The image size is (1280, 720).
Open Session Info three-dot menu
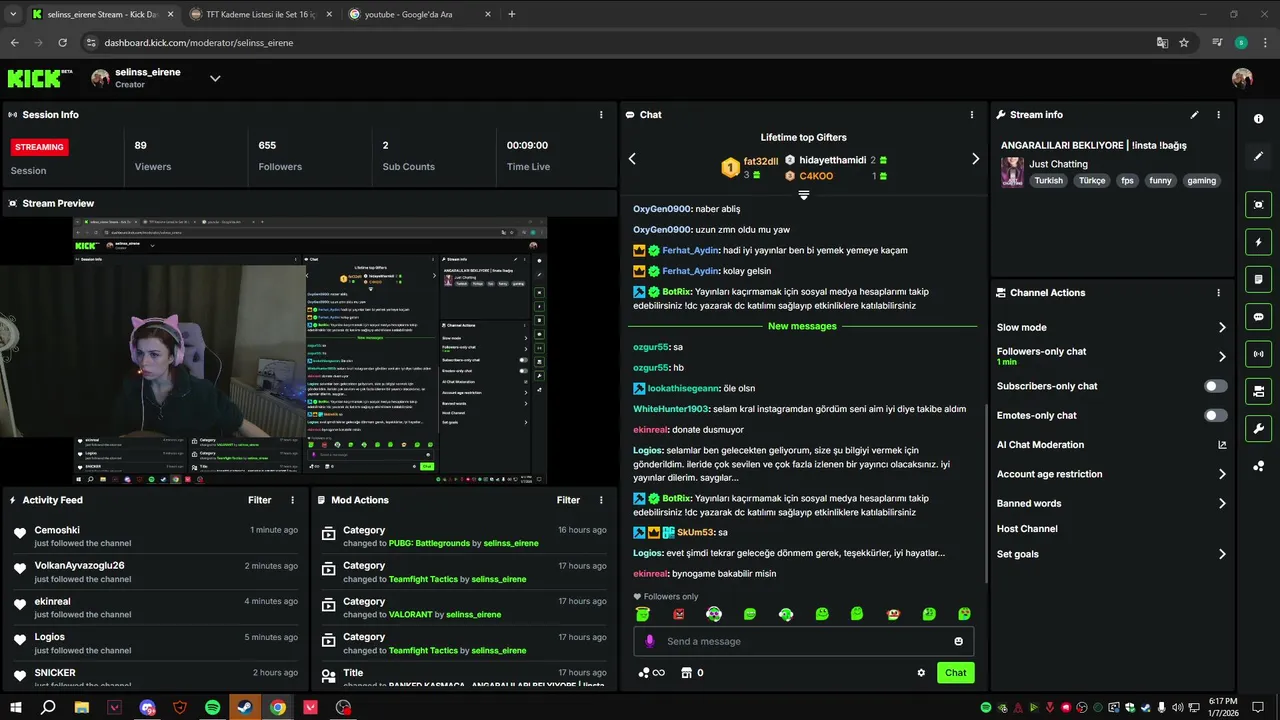(x=601, y=115)
